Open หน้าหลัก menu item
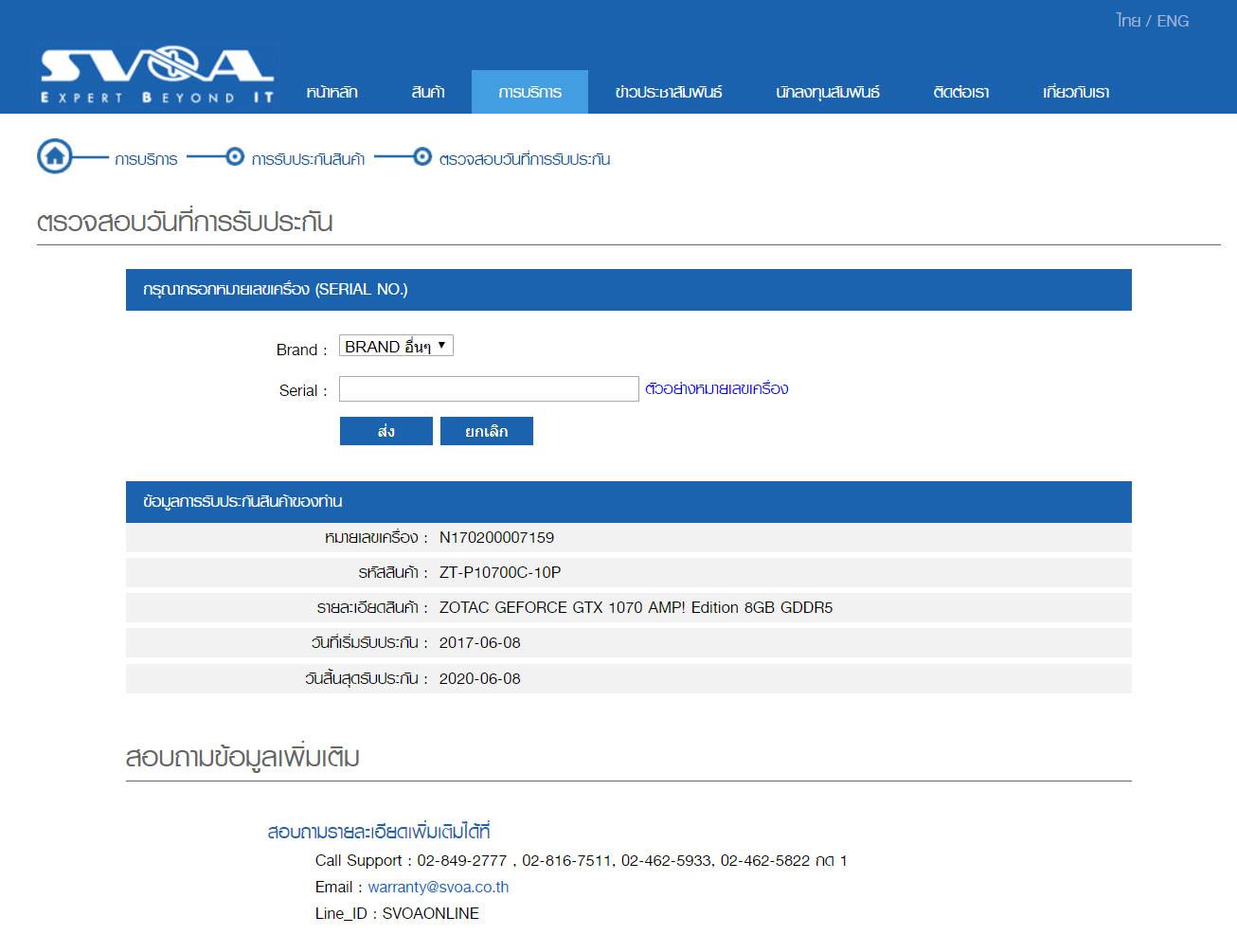This screenshot has height=952, width=1237. (x=332, y=92)
